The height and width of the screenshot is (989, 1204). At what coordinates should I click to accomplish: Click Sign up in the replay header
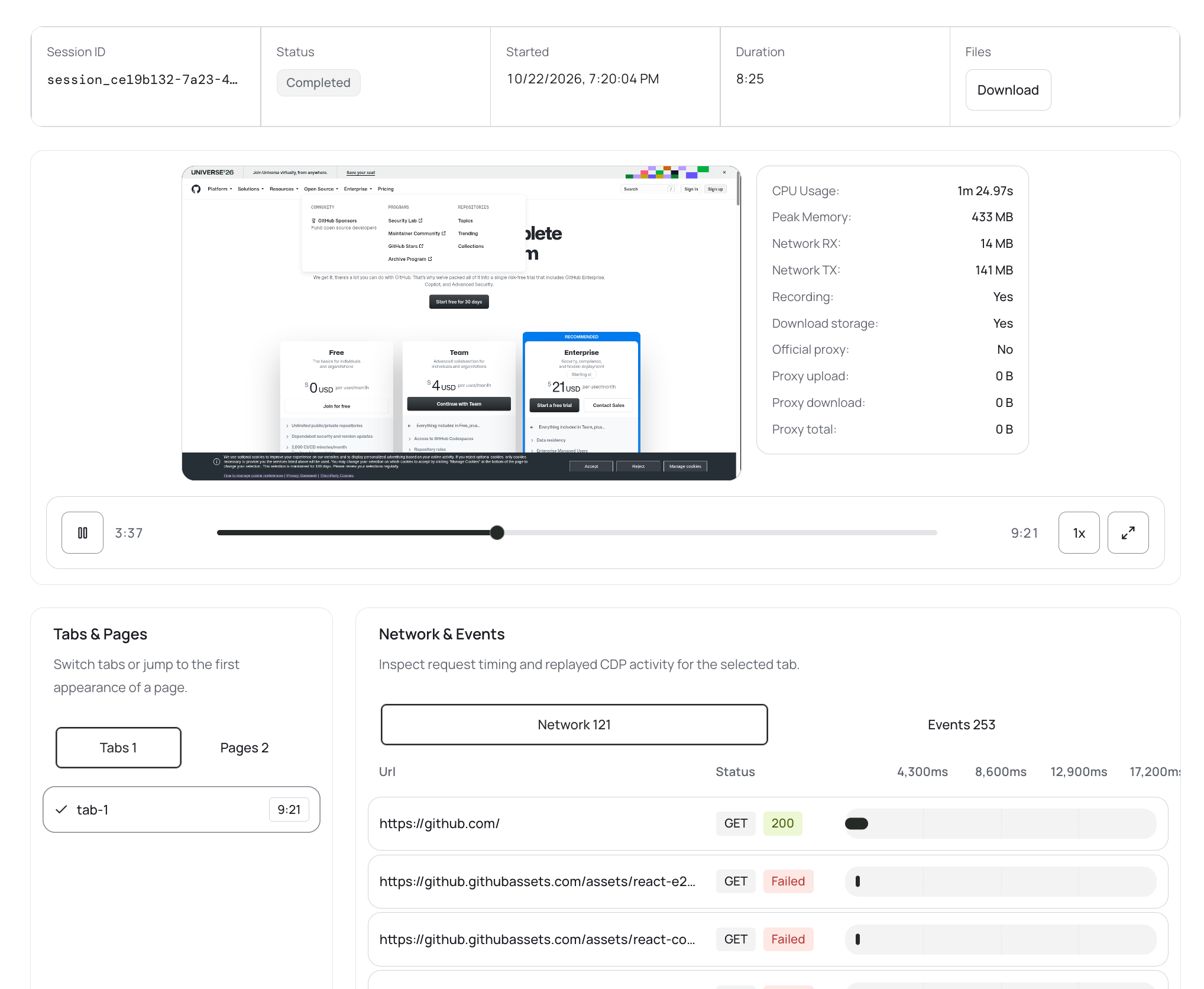coord(715,189)
